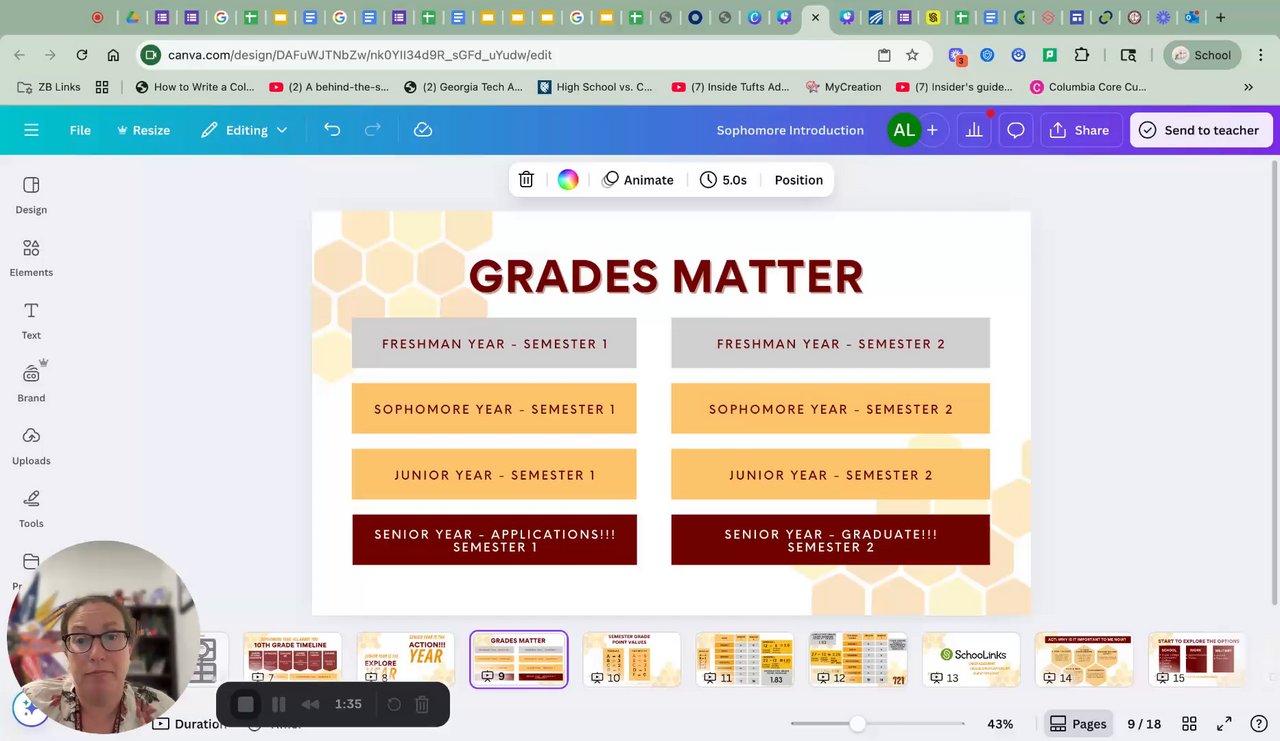The image size is (1280, 741).
Task: Open a new browser tab
Action: click(x=1220, y=17)
